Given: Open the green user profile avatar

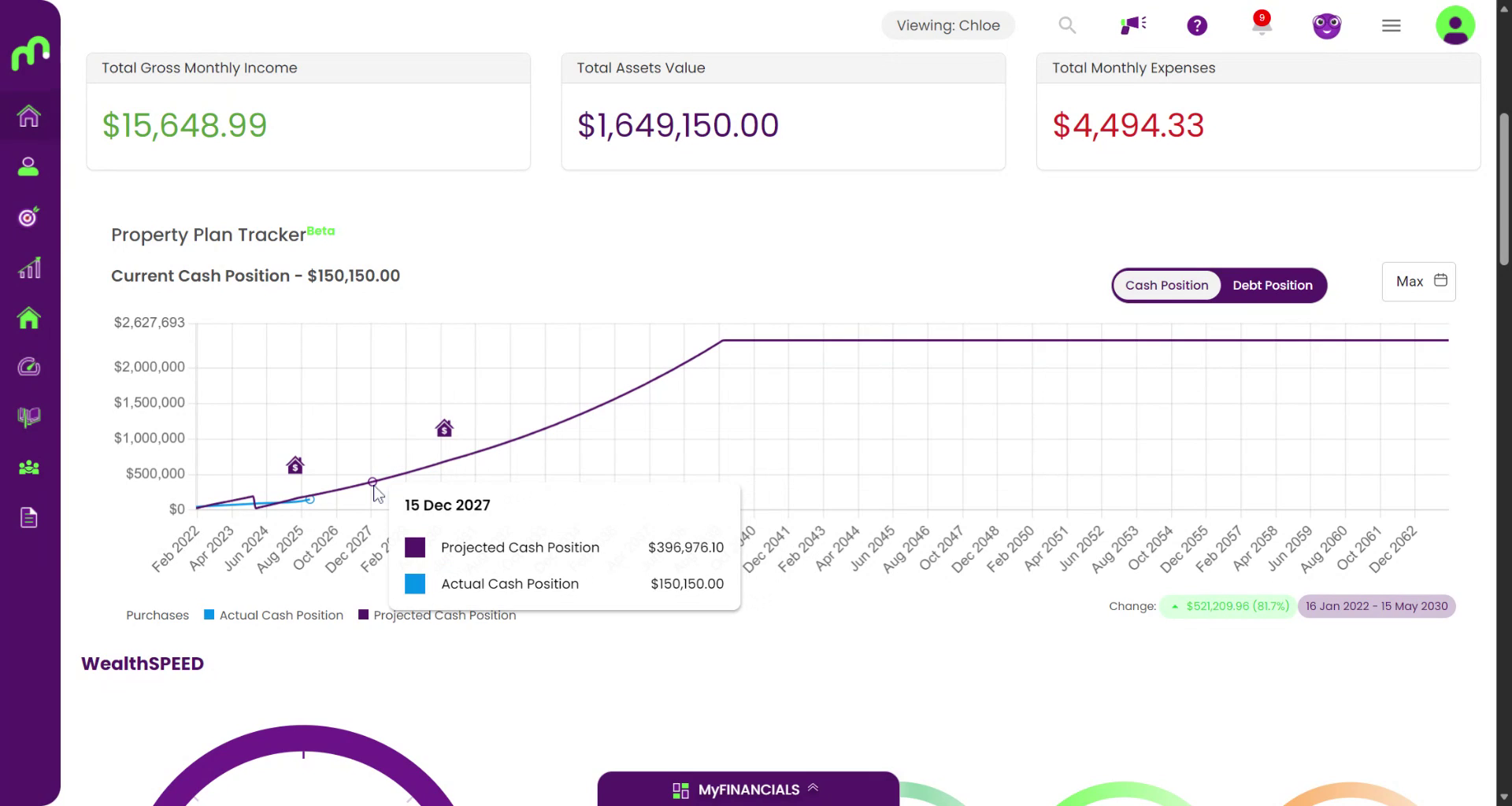Looking at the screenshot, I should coord(1455,25).
